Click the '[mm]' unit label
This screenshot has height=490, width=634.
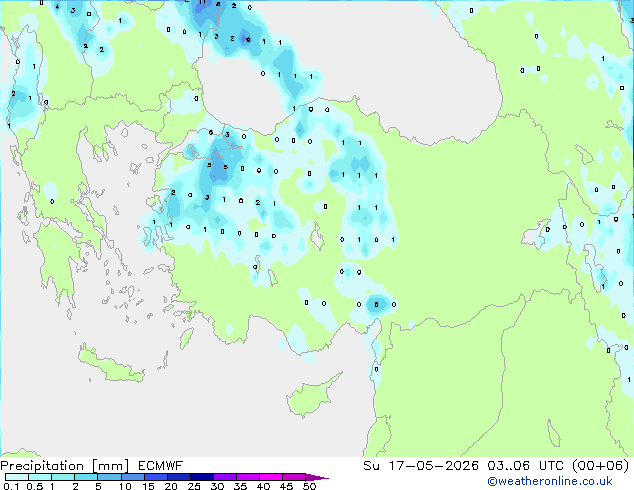[x=110, y=466]
